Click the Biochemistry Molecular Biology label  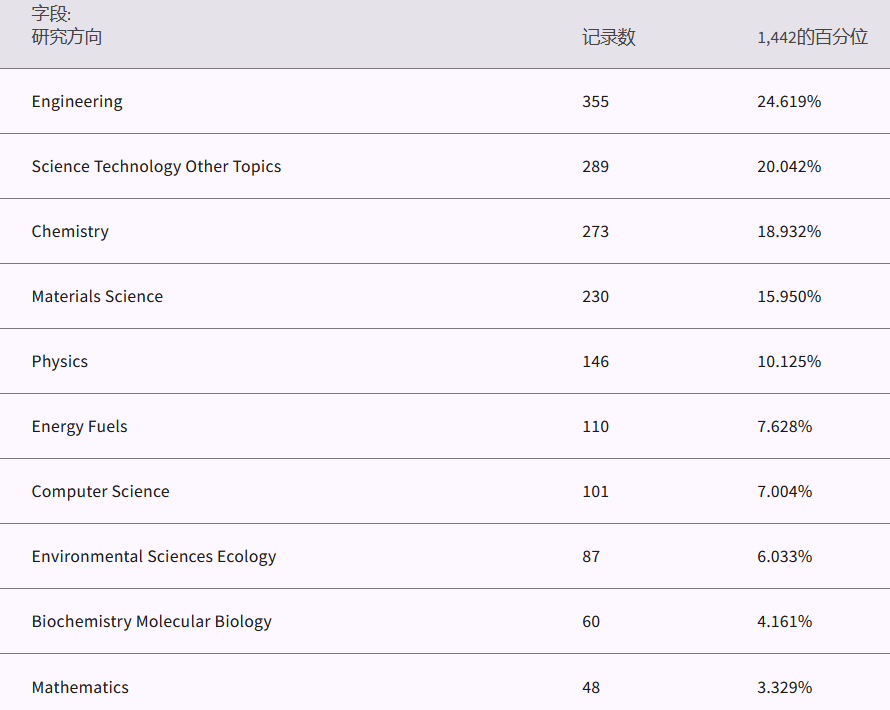coord(152,622)
